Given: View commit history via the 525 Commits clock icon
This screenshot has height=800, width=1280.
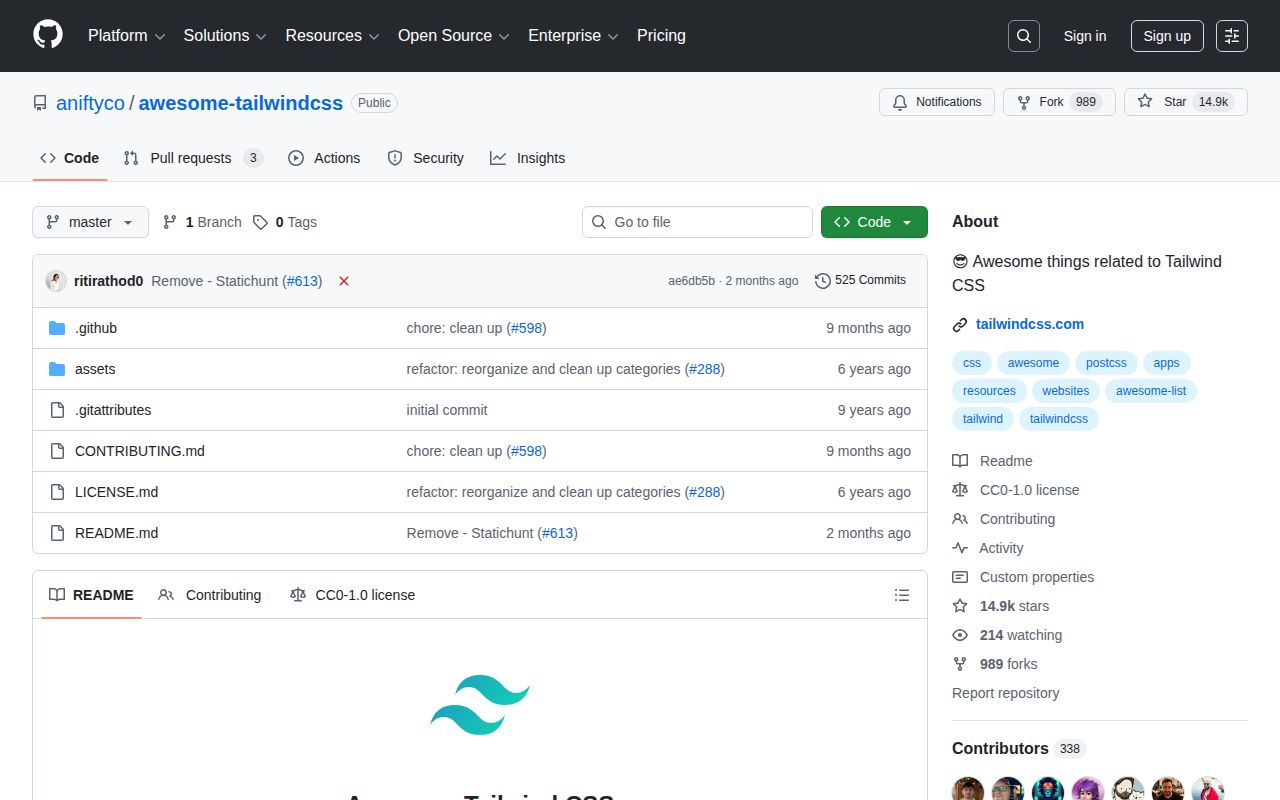Looking at the screenshot, I should tap(823, 280).
